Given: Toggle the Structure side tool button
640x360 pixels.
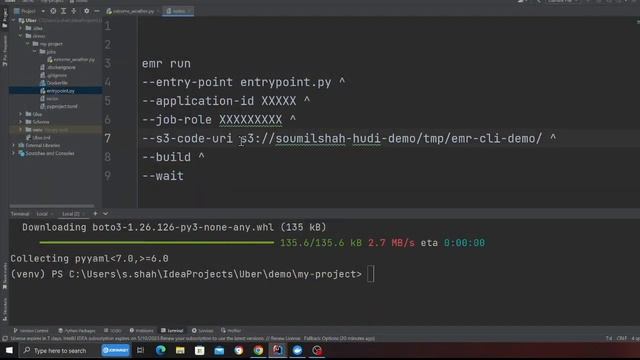Looking at the screenshot, I should (x=4, y=309).
